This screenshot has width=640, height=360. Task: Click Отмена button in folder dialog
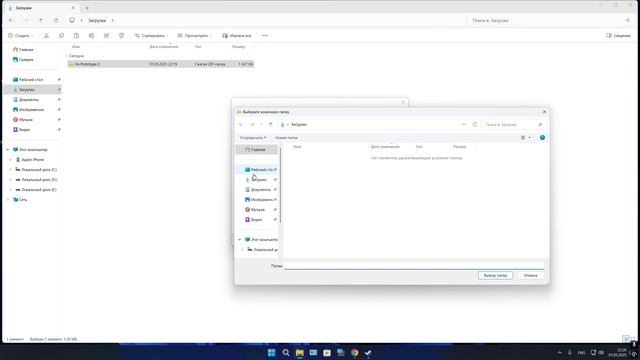530,276
